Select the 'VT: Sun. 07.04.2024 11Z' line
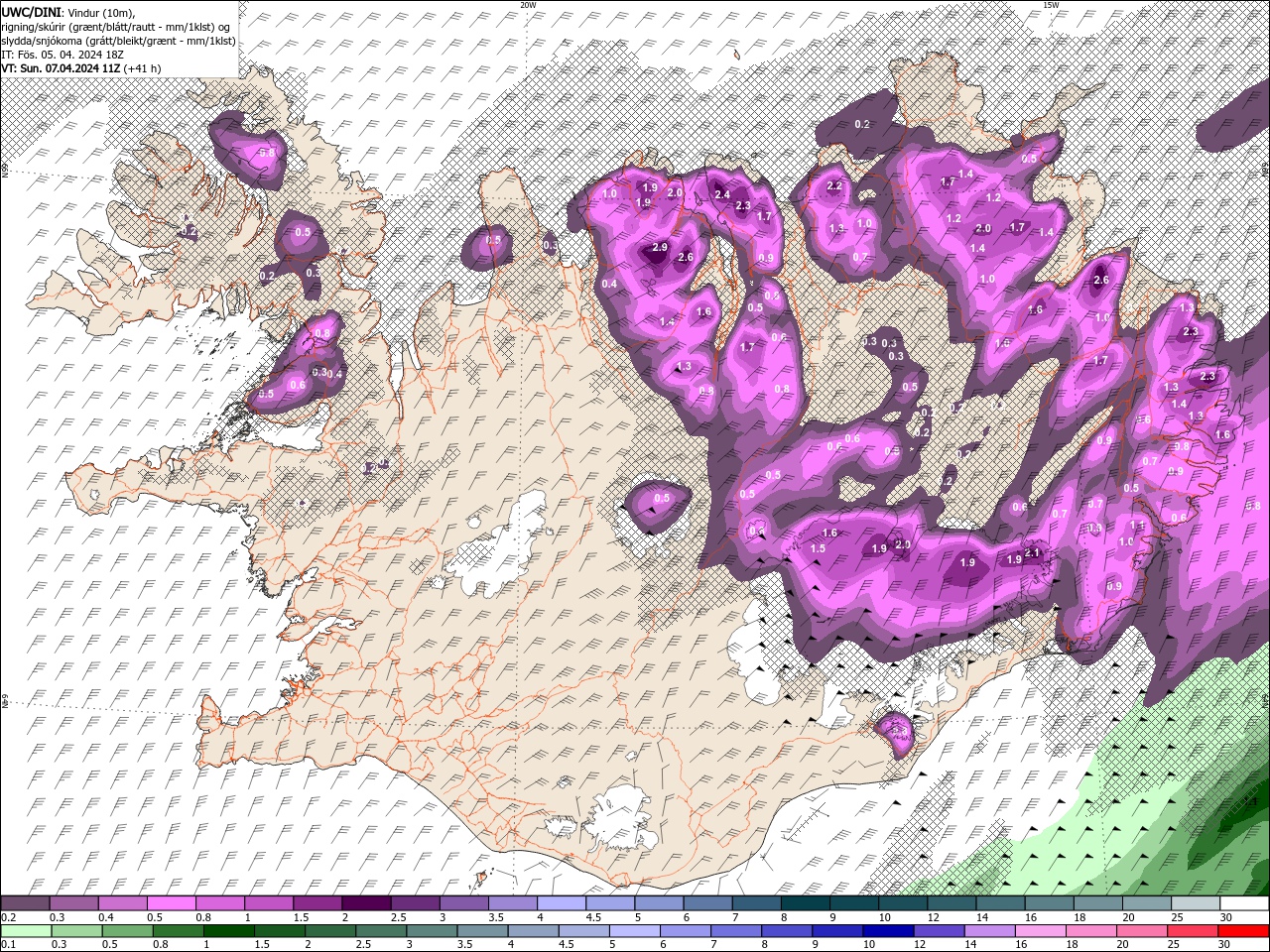 pyautogui.click(x=63, y=68)
